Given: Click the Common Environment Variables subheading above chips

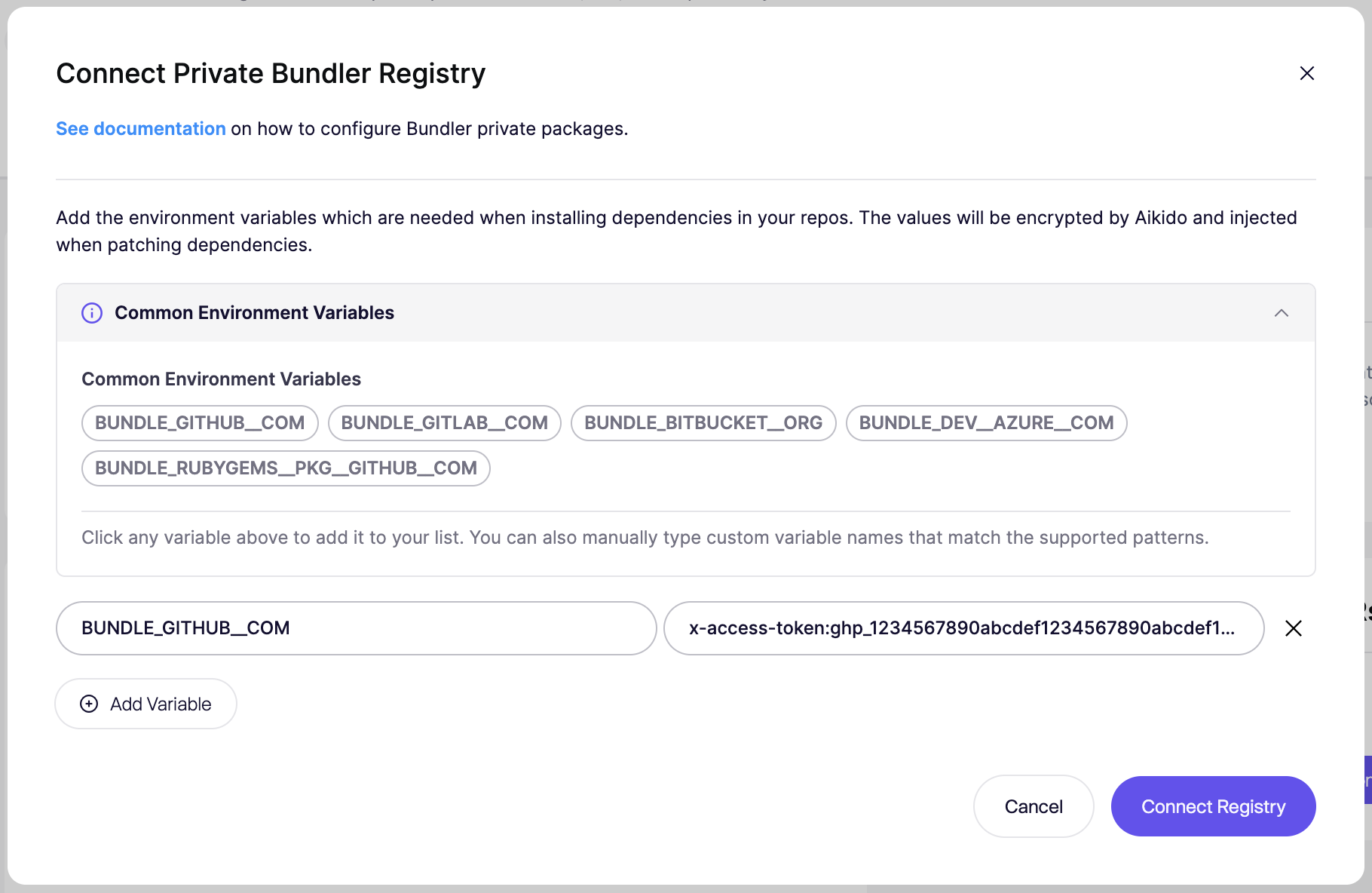Looking at the screenshot, I should click(x=221, y=379).
